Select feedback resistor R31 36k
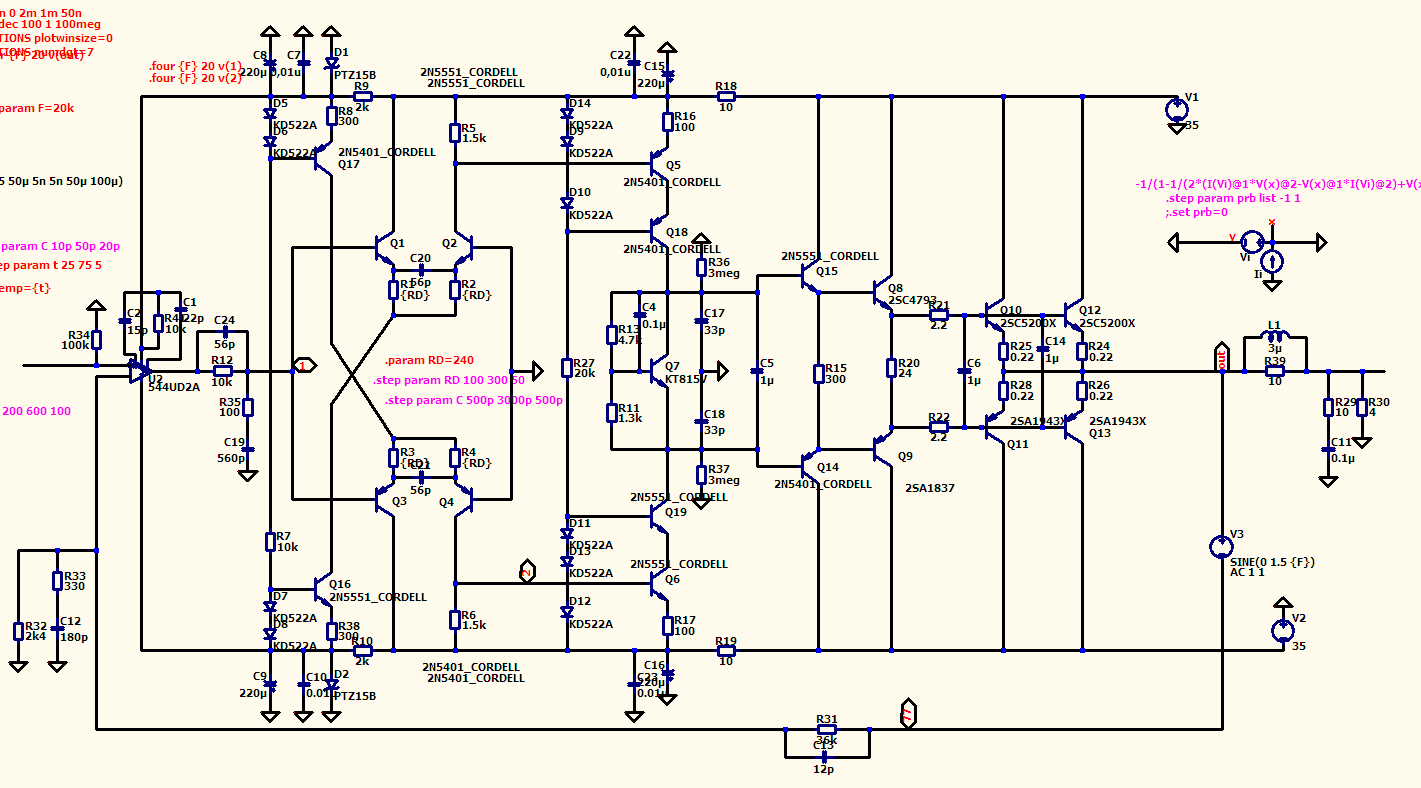The height and width of the screenshot is (788, 1421). click(x=827, y=730)
